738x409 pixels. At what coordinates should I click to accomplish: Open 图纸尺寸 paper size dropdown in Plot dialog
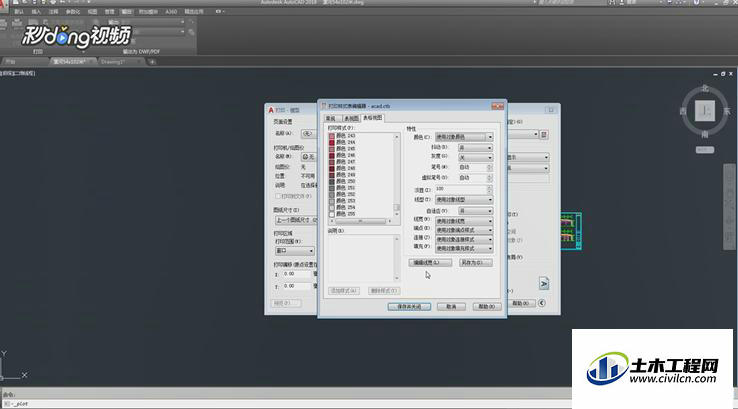coord(297,220)
